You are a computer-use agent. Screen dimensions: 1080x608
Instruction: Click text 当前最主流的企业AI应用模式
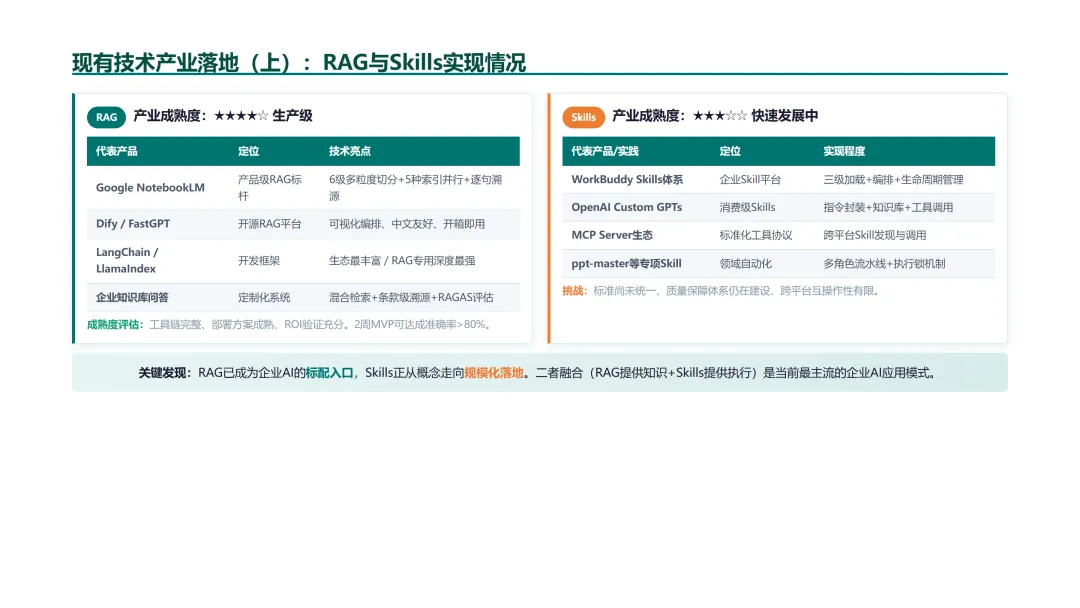(x=853, y=373)
